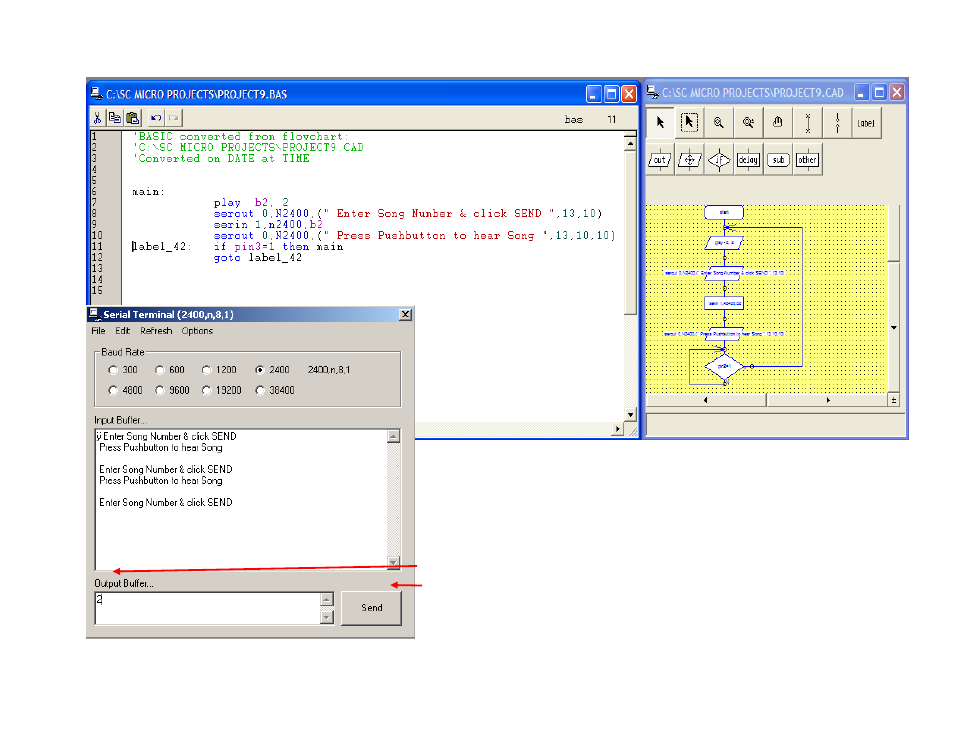Add the motor/movement parallelogram block
The height and width of the screenshot is (737, 954).
pos(689,160)
